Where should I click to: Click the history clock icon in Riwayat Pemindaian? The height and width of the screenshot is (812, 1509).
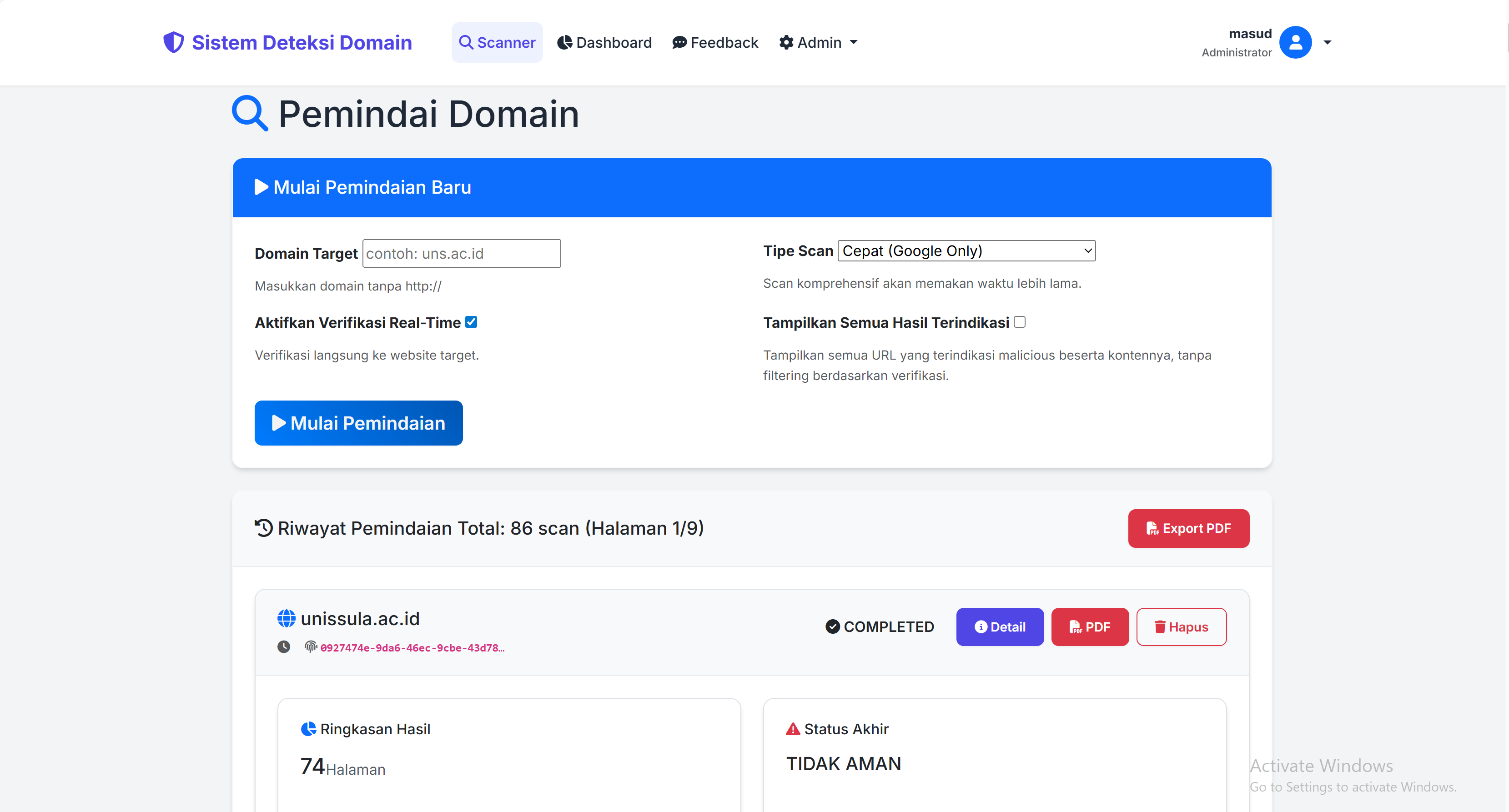[x=264, y=527]
